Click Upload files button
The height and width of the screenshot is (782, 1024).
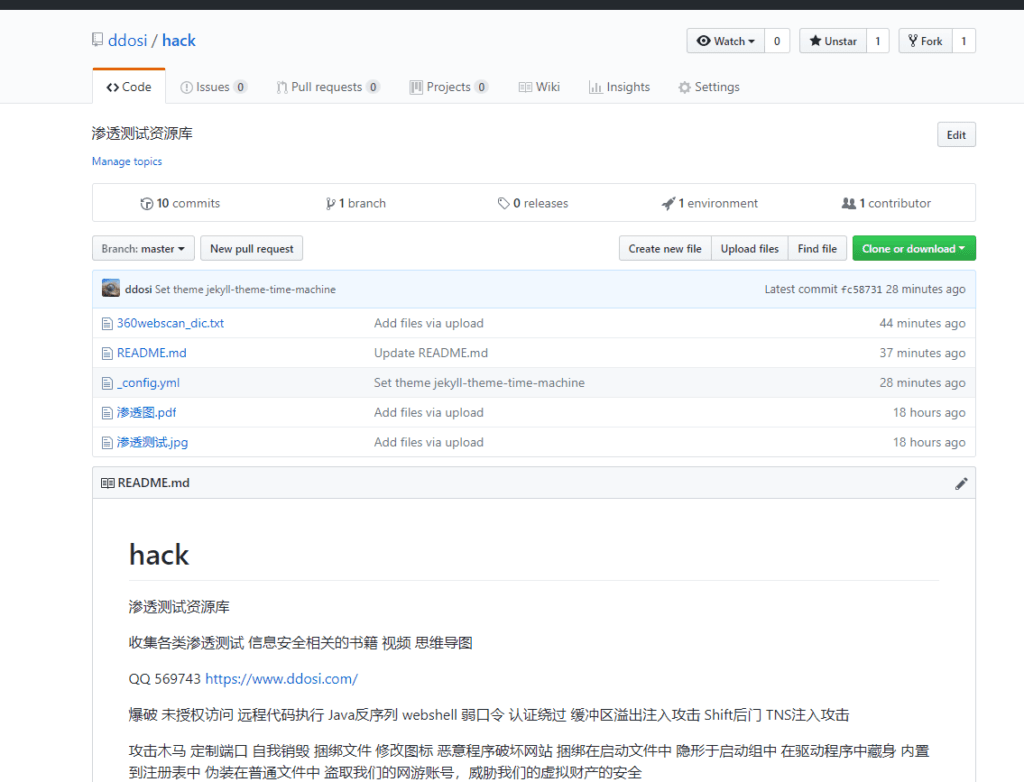point(750,248)
